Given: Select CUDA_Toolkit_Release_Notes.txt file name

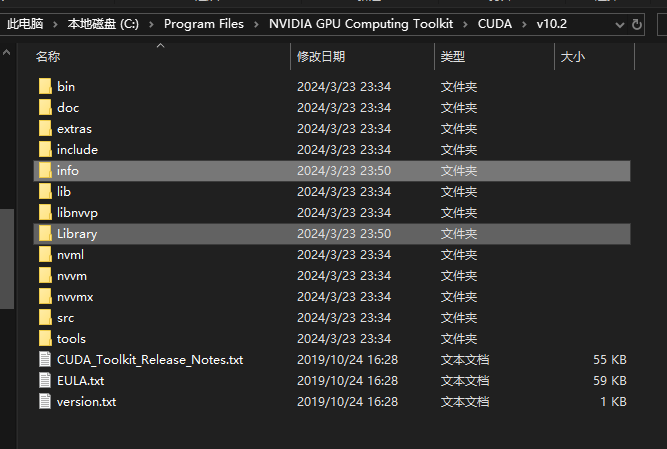Looking at the screenshot, I should pos(150,360).
